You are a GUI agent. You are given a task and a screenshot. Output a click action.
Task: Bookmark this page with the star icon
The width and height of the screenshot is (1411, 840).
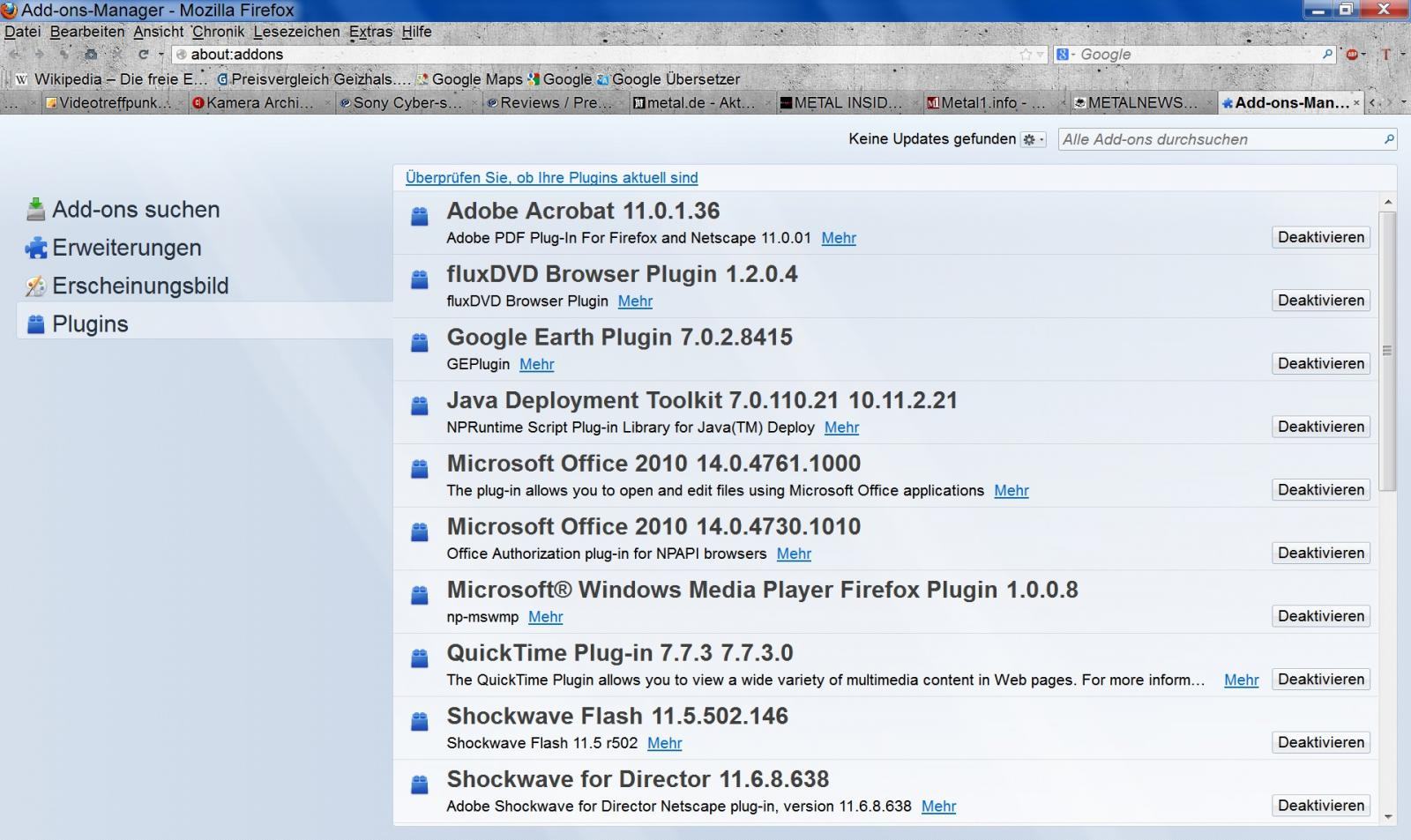point(1026,55)
